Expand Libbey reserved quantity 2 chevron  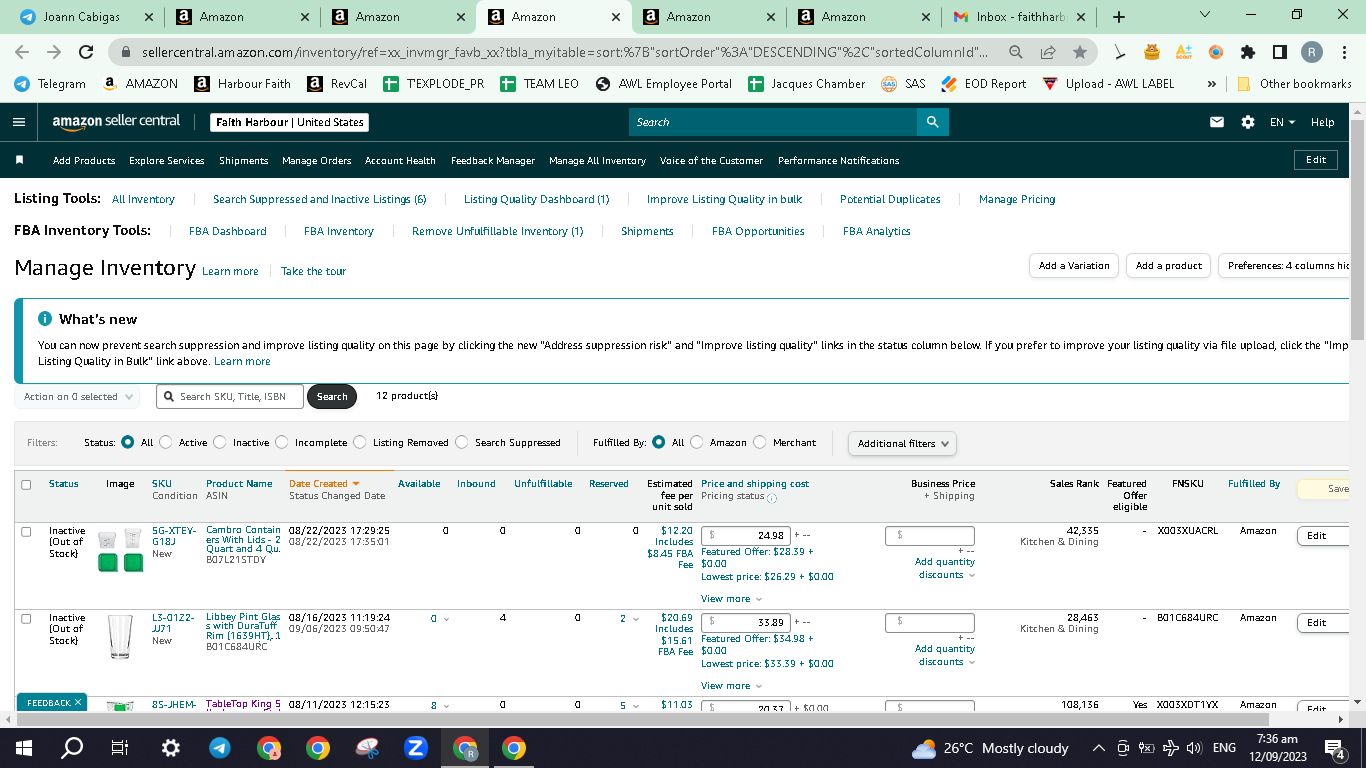(635, 619)
